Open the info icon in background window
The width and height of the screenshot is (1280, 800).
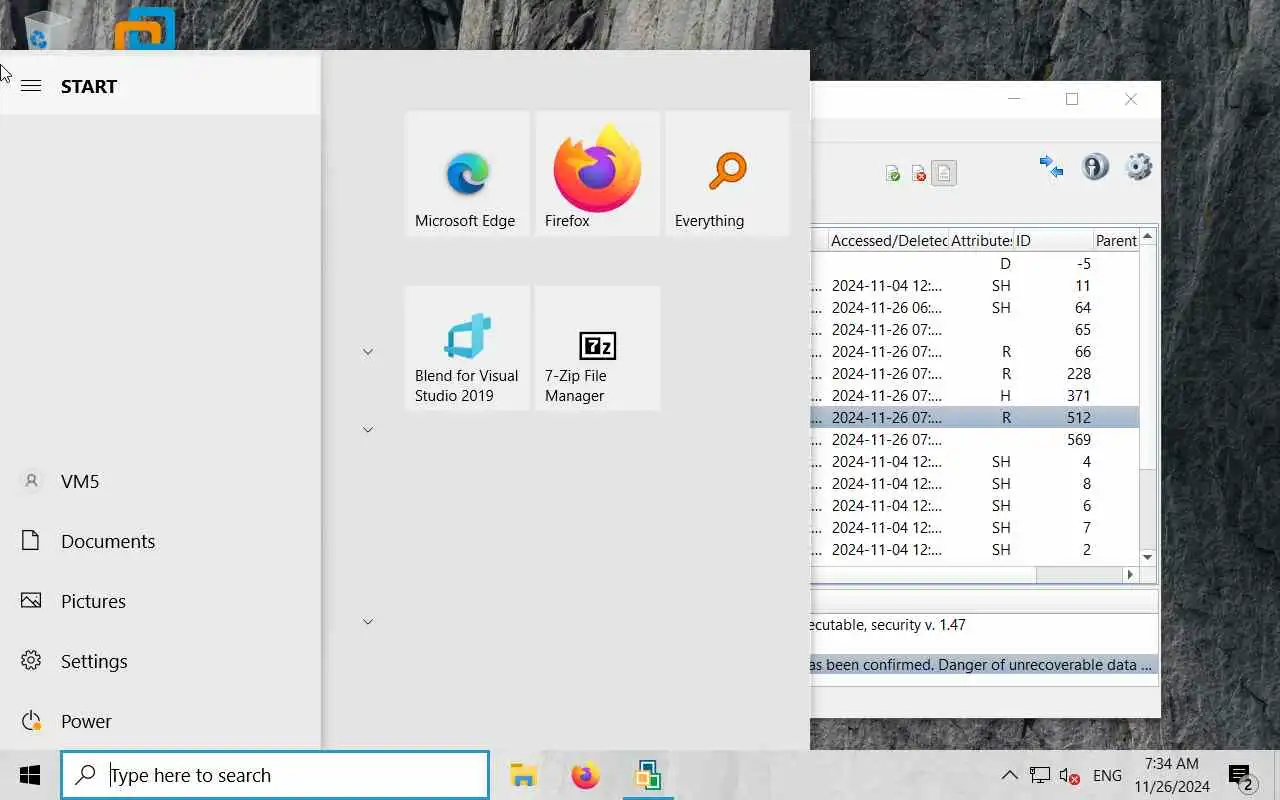point(1095,166)
